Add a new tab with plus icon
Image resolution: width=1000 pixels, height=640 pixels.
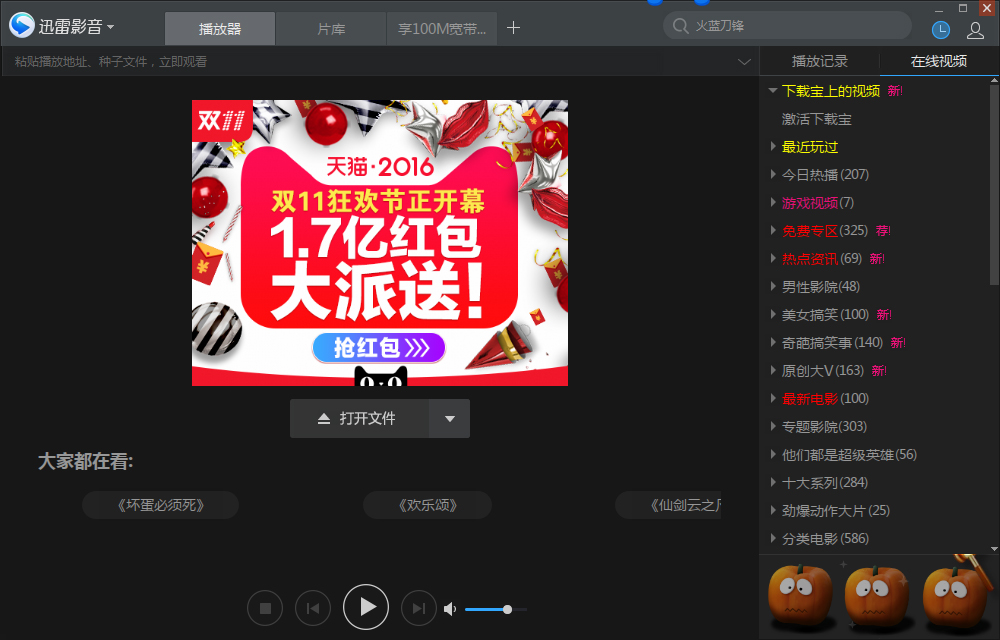pyautogui.click(x=513, y=27)
